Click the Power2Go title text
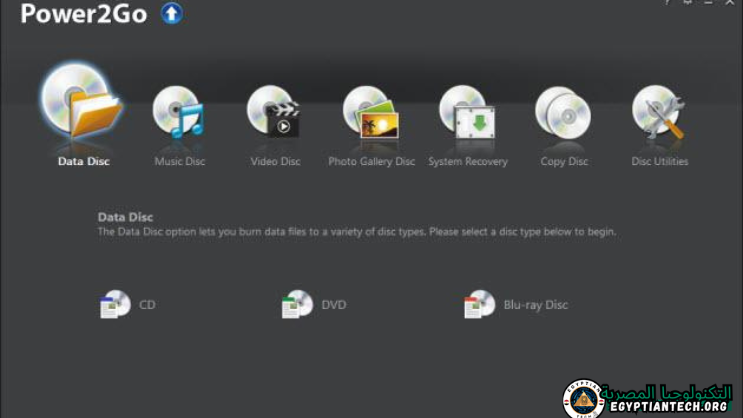Viewport: 743px width, 418px height. pos(83,14)
